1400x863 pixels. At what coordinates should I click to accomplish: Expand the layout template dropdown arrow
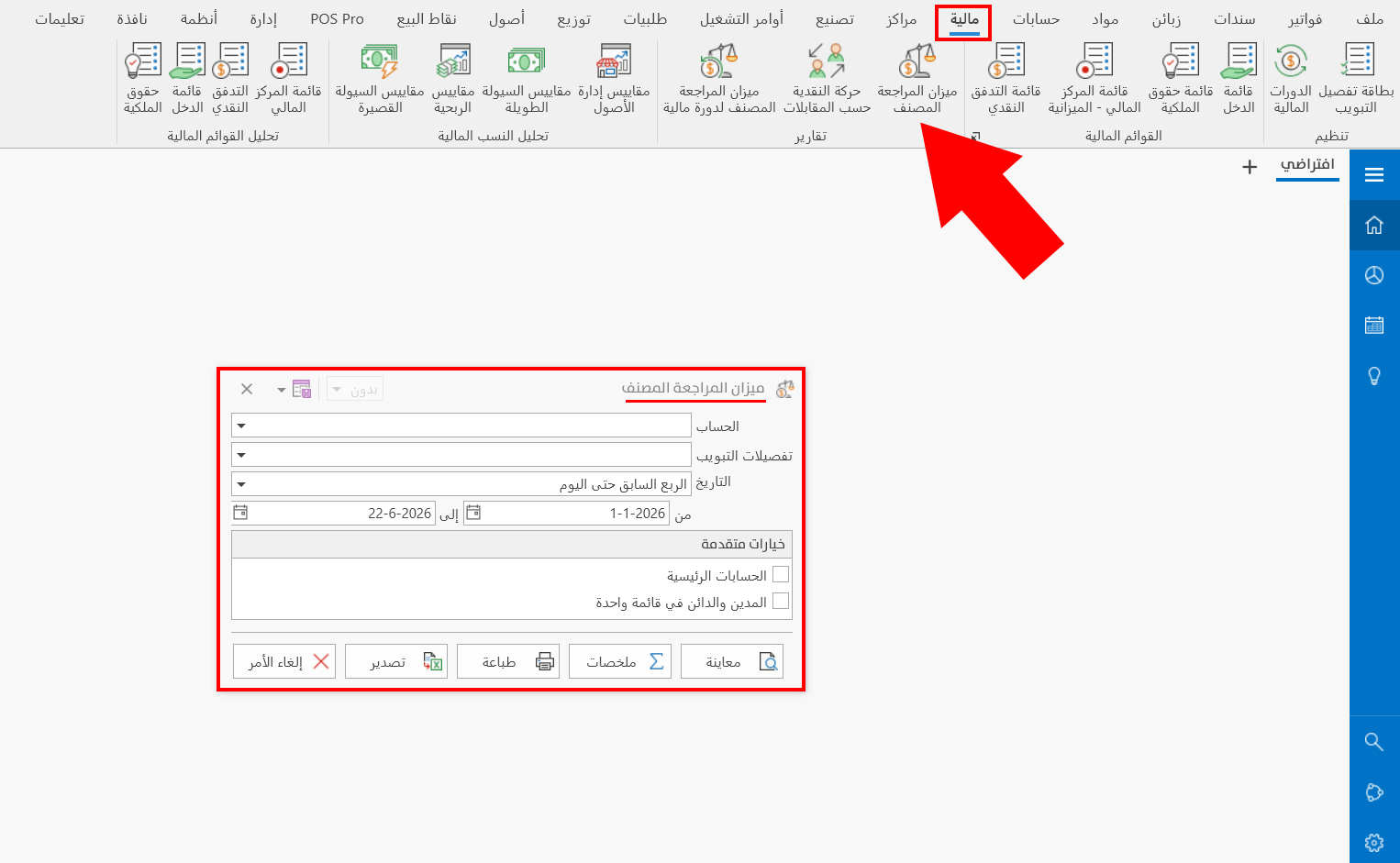point(281,390)
